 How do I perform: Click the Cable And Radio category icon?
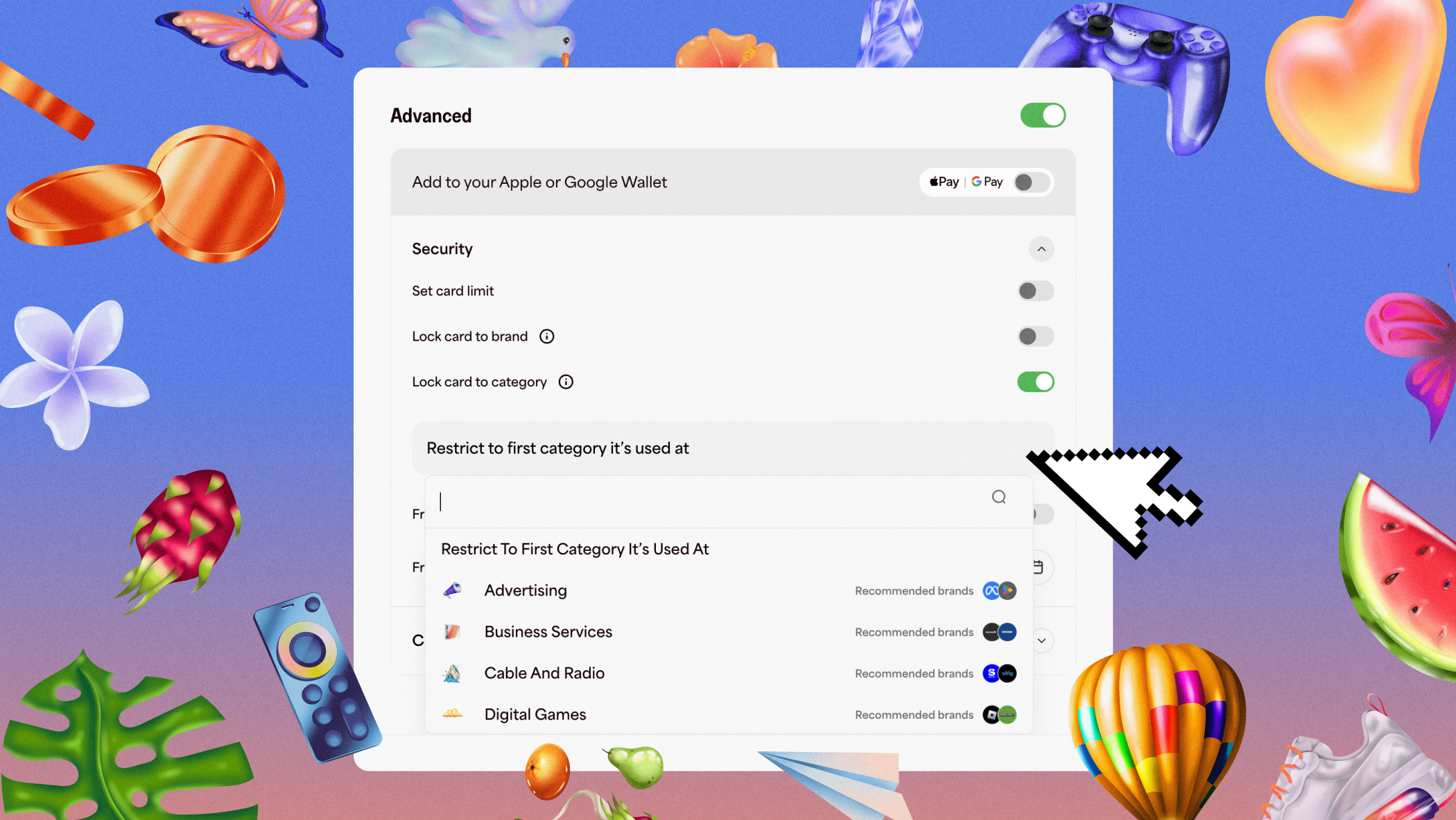(x=452, y=673)
